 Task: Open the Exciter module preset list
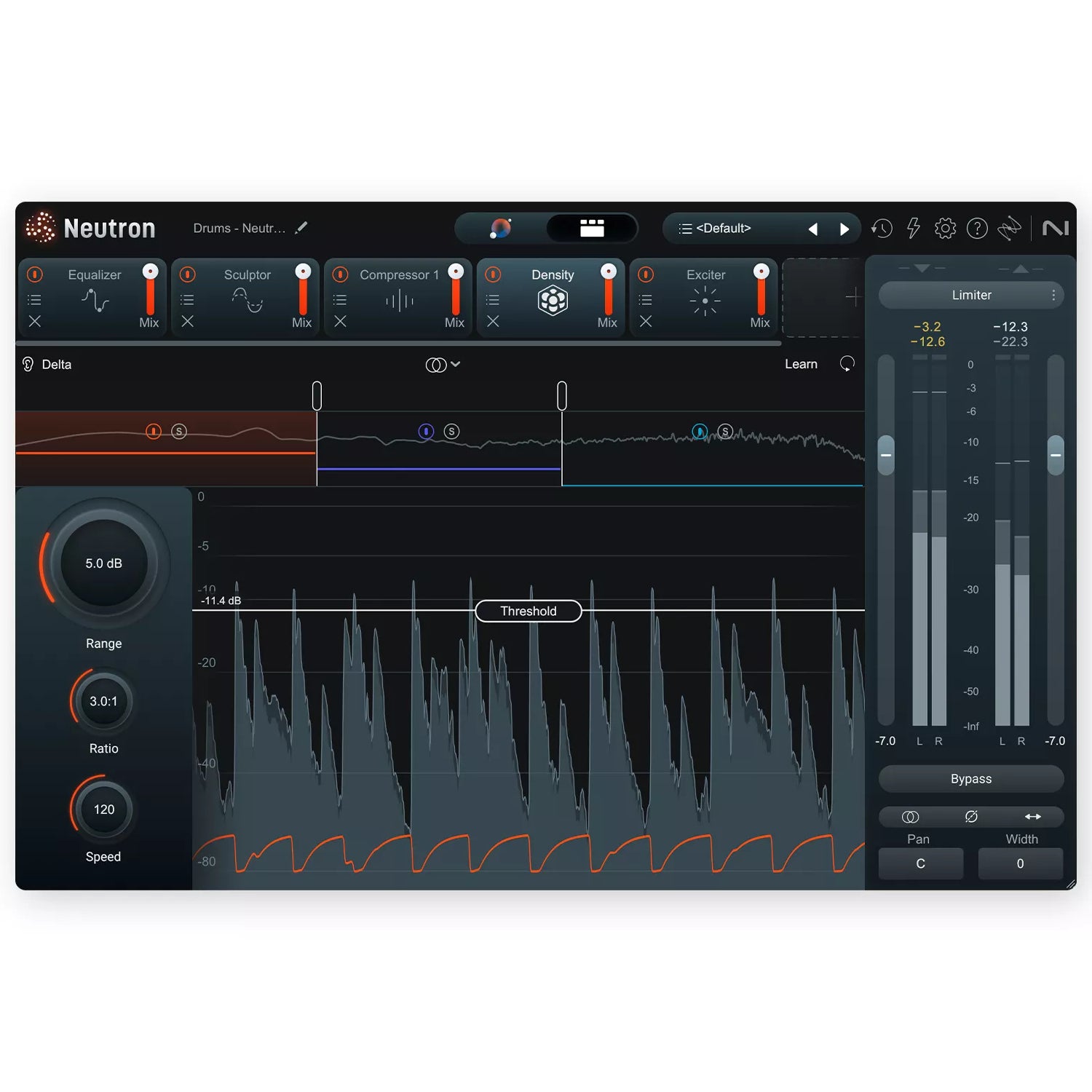coord(646,300)
